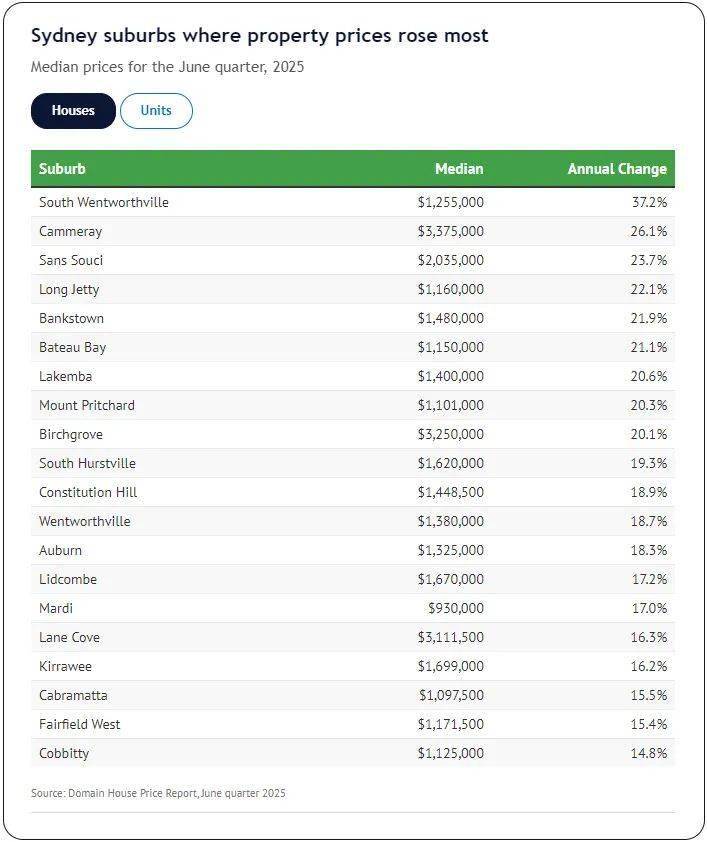707x842 pixels.
Task: Click the Bankstown suburb entry
Action: 71,318
